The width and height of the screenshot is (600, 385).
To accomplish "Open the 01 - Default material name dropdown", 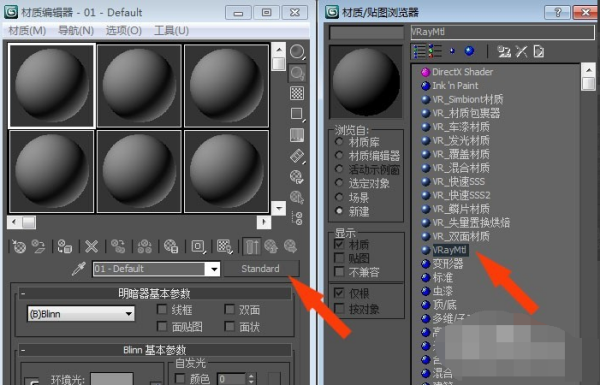I will point(214,269).
